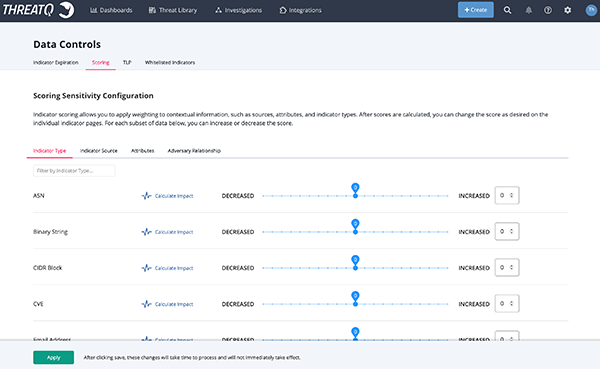Image resolution: width=600 pixels, height=369 pixels.
Task: Open the user avatar menu
Action: pyautogui.click(x=591, y=10)
